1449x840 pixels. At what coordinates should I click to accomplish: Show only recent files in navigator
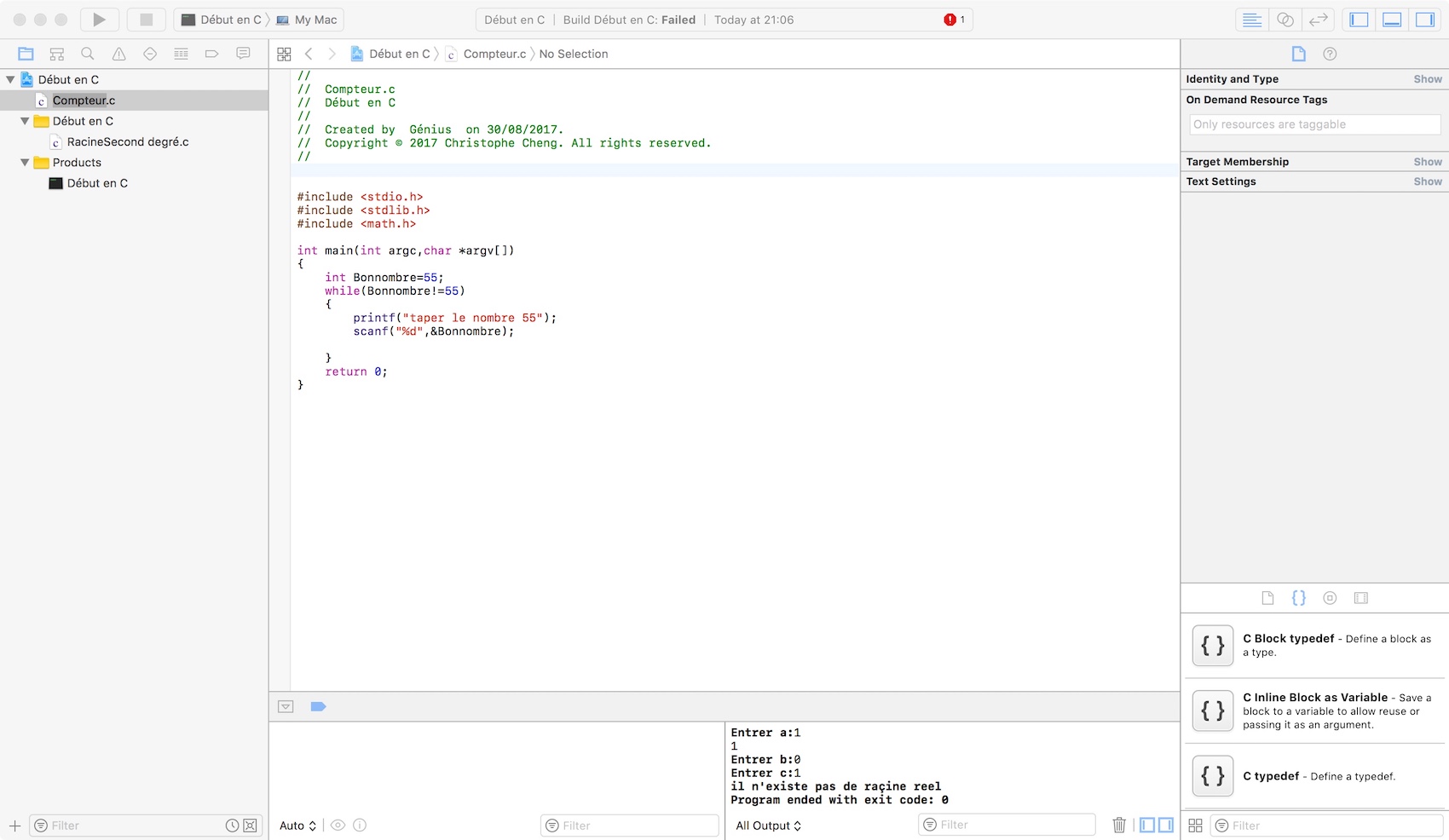pyautogui.click(x=232, y=826)
